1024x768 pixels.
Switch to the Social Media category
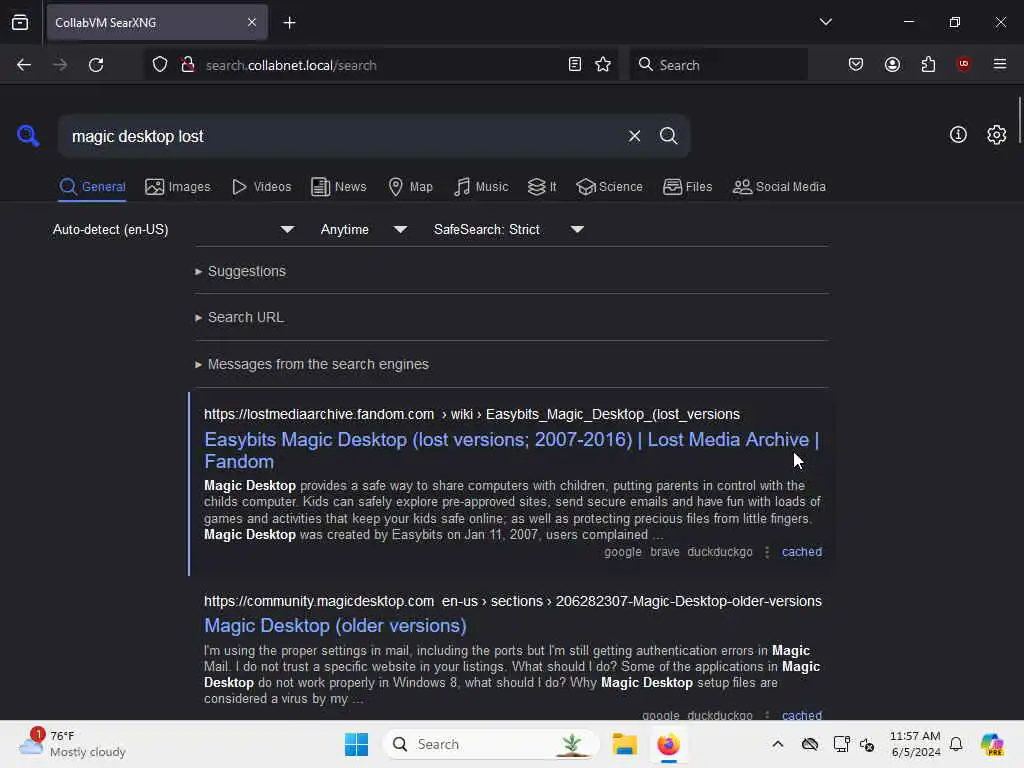tap(779, 187)
